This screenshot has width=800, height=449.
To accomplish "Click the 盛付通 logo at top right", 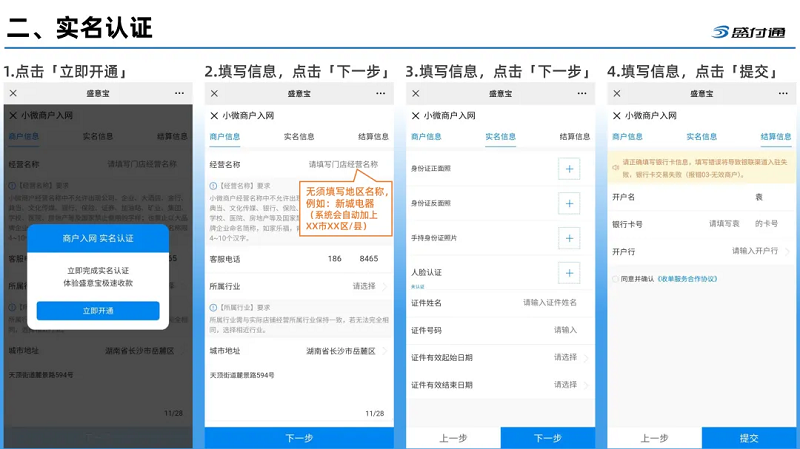I will point(748,32).
